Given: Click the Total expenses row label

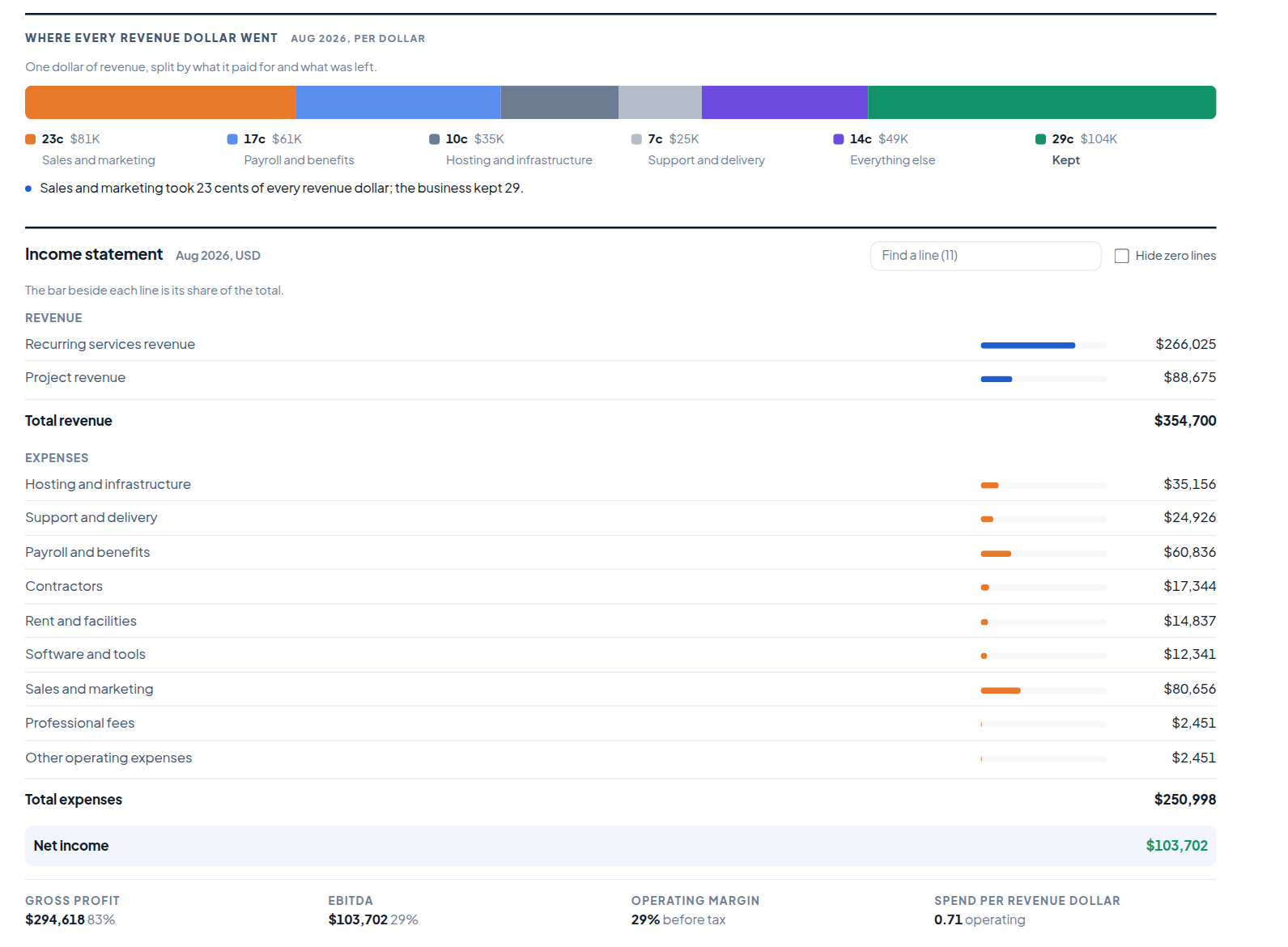Looking at the screenshot, I should (74, 800).
